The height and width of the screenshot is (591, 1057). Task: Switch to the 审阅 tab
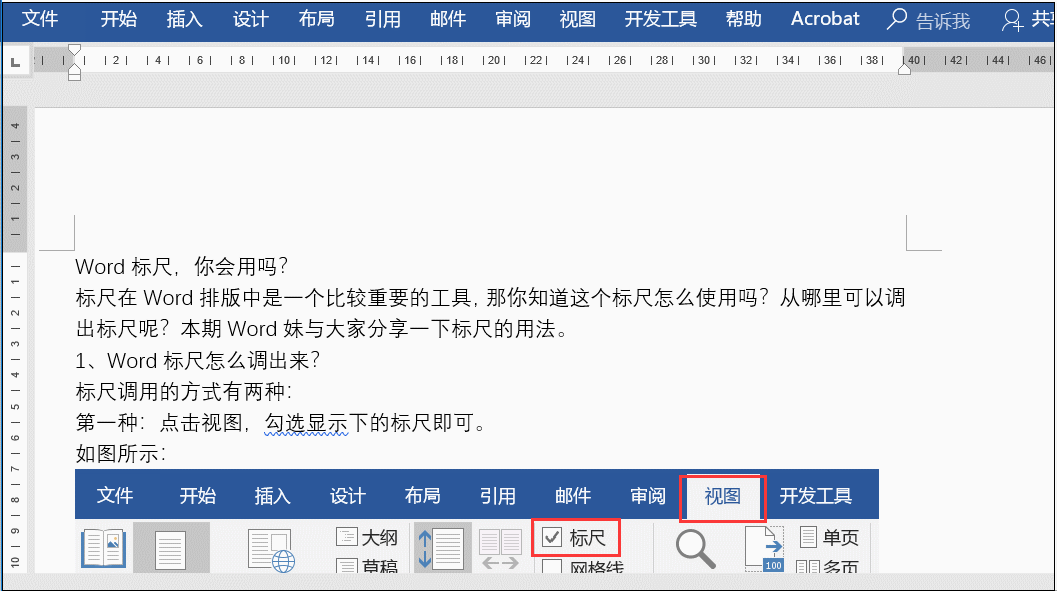[x=512, y=18]
